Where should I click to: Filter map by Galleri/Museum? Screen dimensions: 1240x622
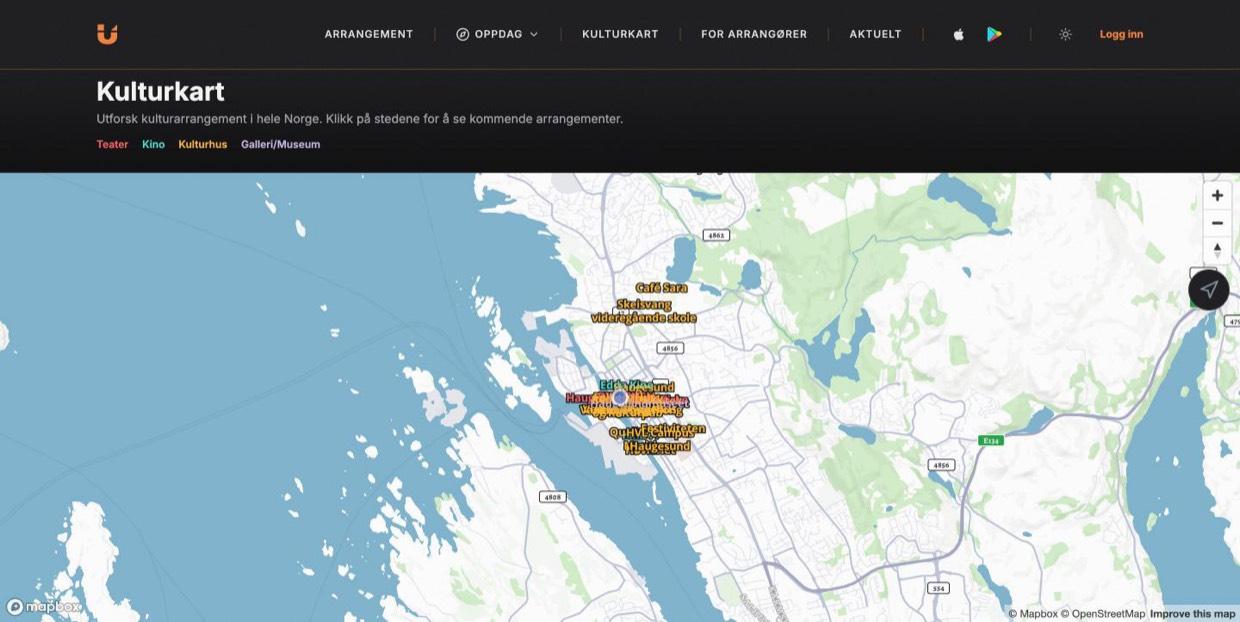(281, 144)
